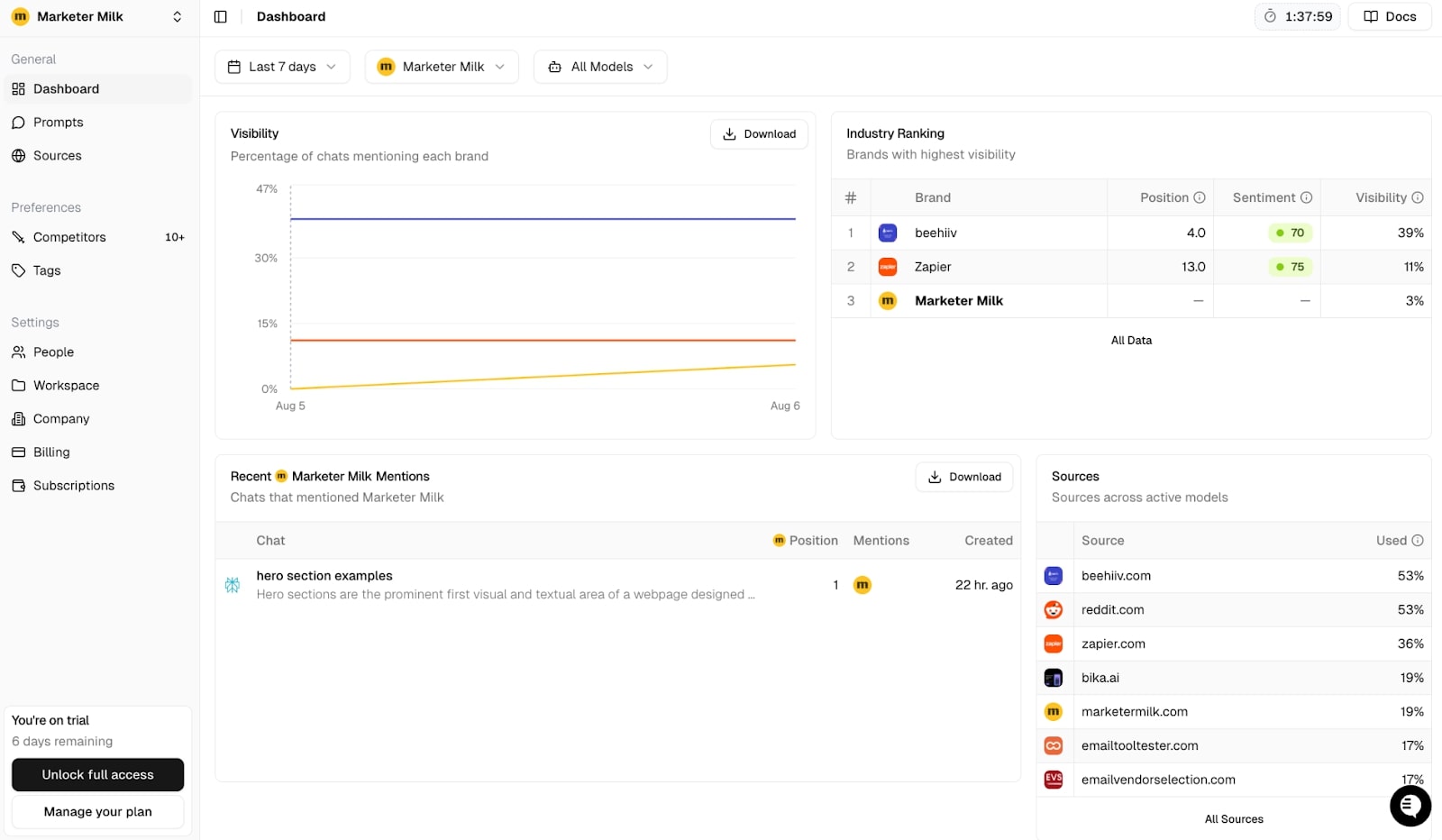
Task: Expand the All Models dropdown
Action: [x=600, y=66]
